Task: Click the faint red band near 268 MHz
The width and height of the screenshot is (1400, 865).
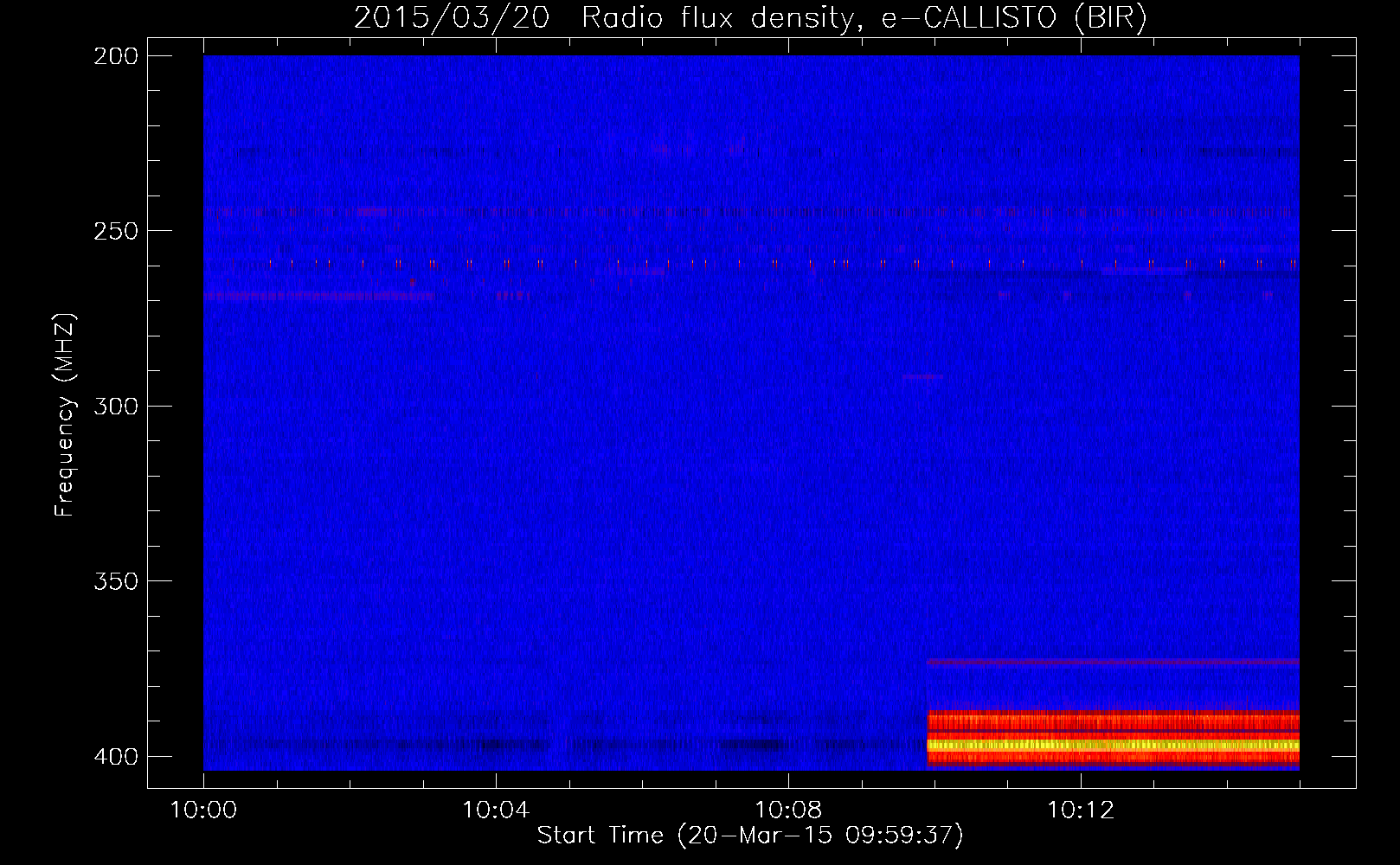Action: coord(318,296)
